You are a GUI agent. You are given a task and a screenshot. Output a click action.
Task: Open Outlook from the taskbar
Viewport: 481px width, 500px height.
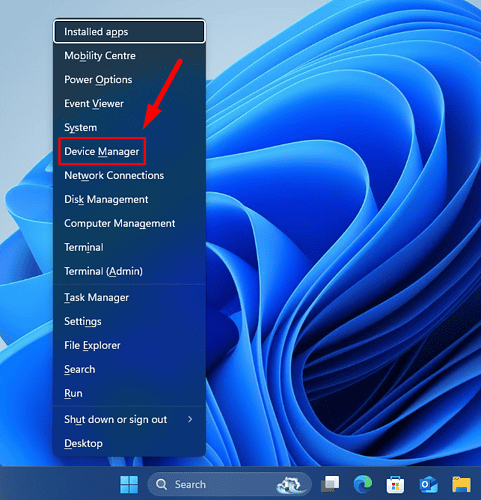tap(429, 484)
